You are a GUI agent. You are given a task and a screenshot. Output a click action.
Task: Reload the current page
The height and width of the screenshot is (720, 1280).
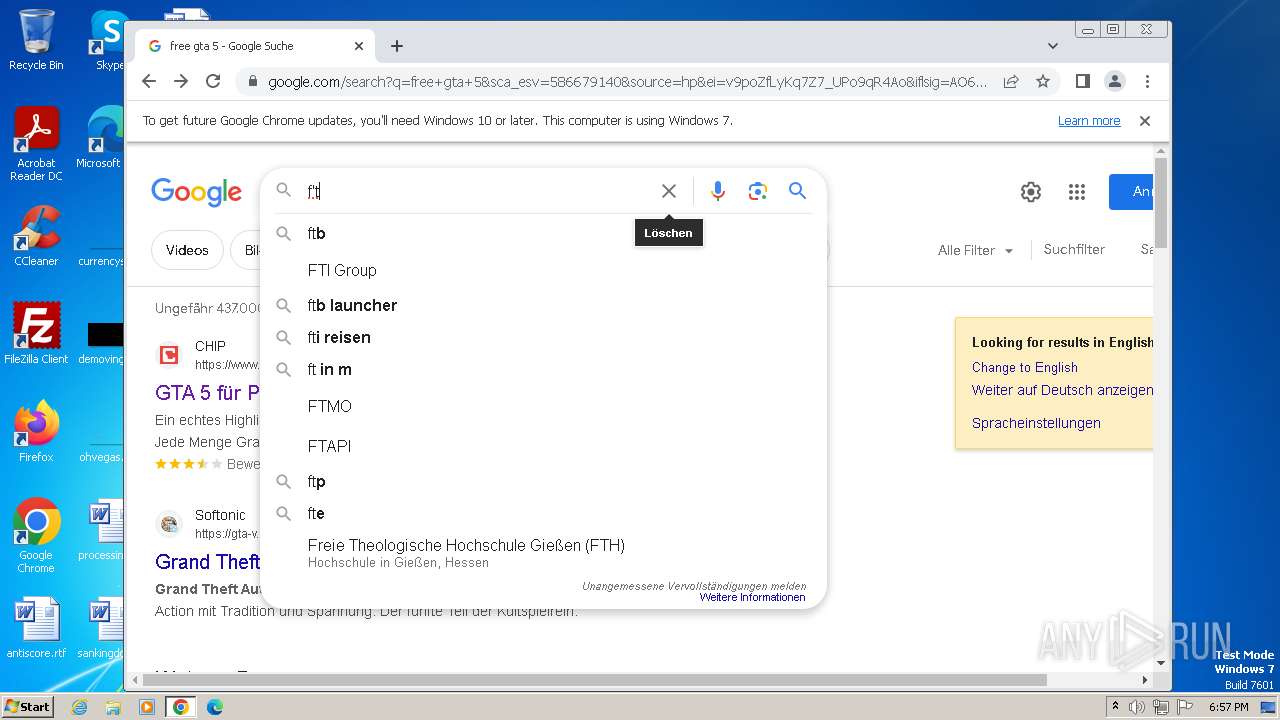(x=213, y=81)
